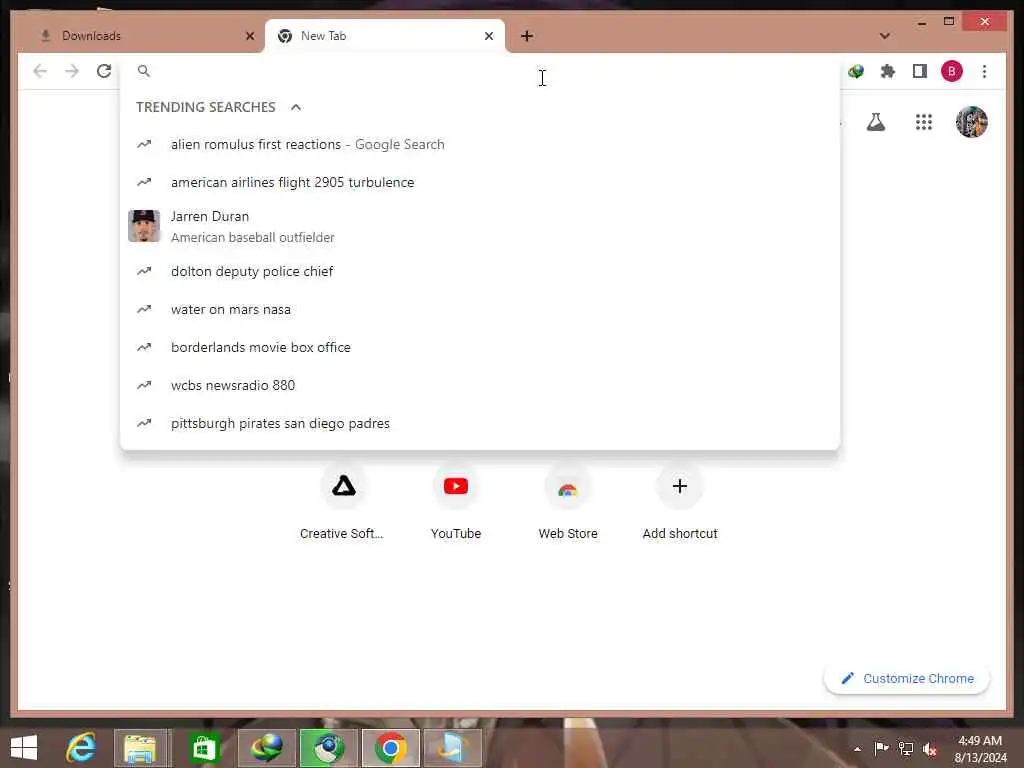Open the Google account profile picture
This screenshot has height=768, width=1024.
pos(972,122)
